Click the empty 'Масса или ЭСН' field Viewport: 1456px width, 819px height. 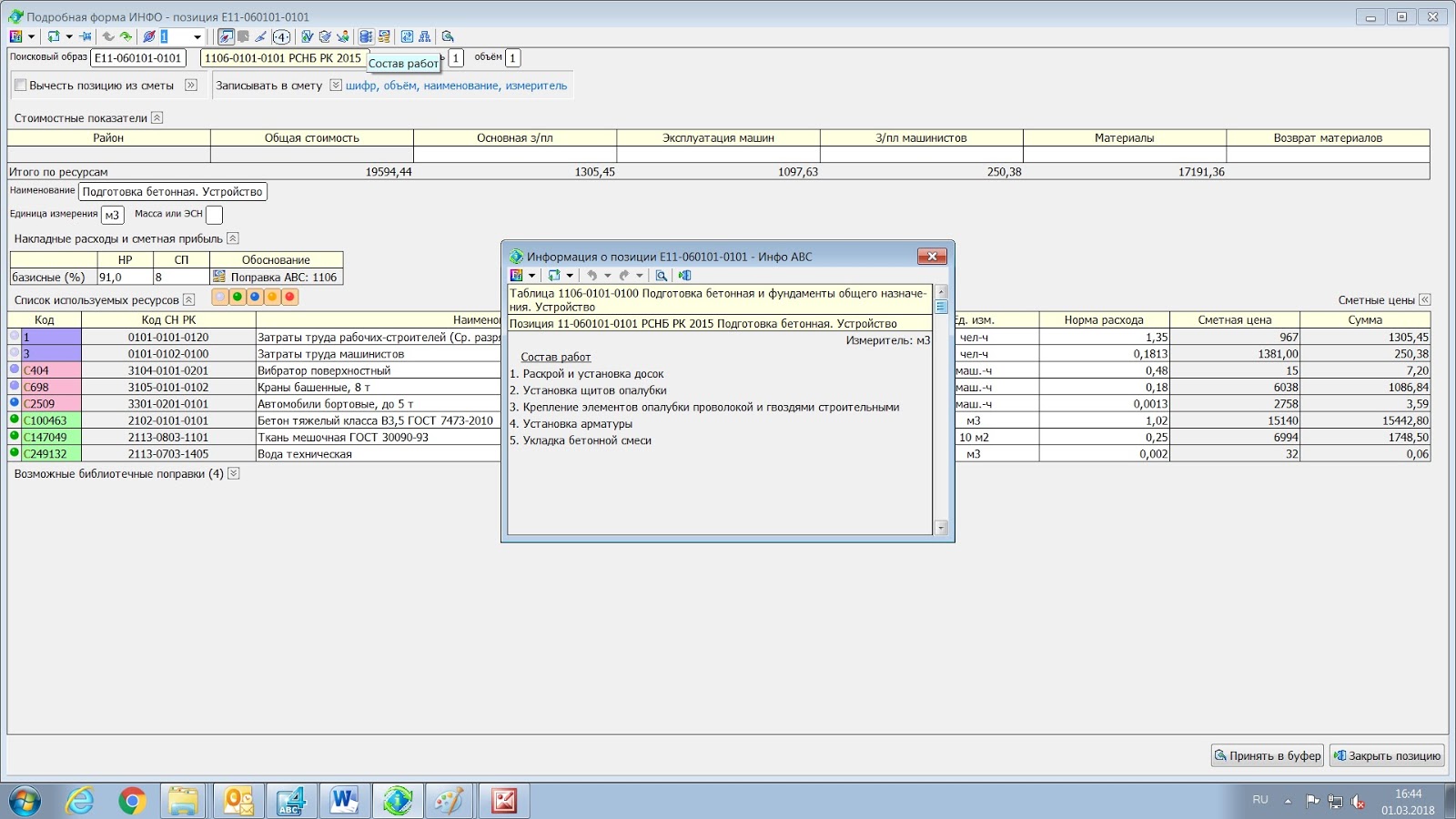tap(214, 215)
